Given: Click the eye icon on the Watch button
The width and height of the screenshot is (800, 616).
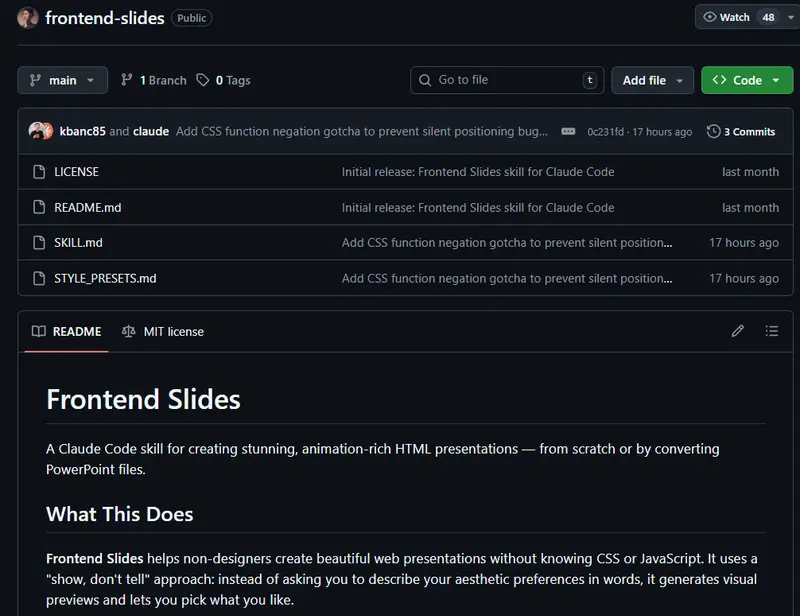Looking at the screenshot, I should pos(710,16).
